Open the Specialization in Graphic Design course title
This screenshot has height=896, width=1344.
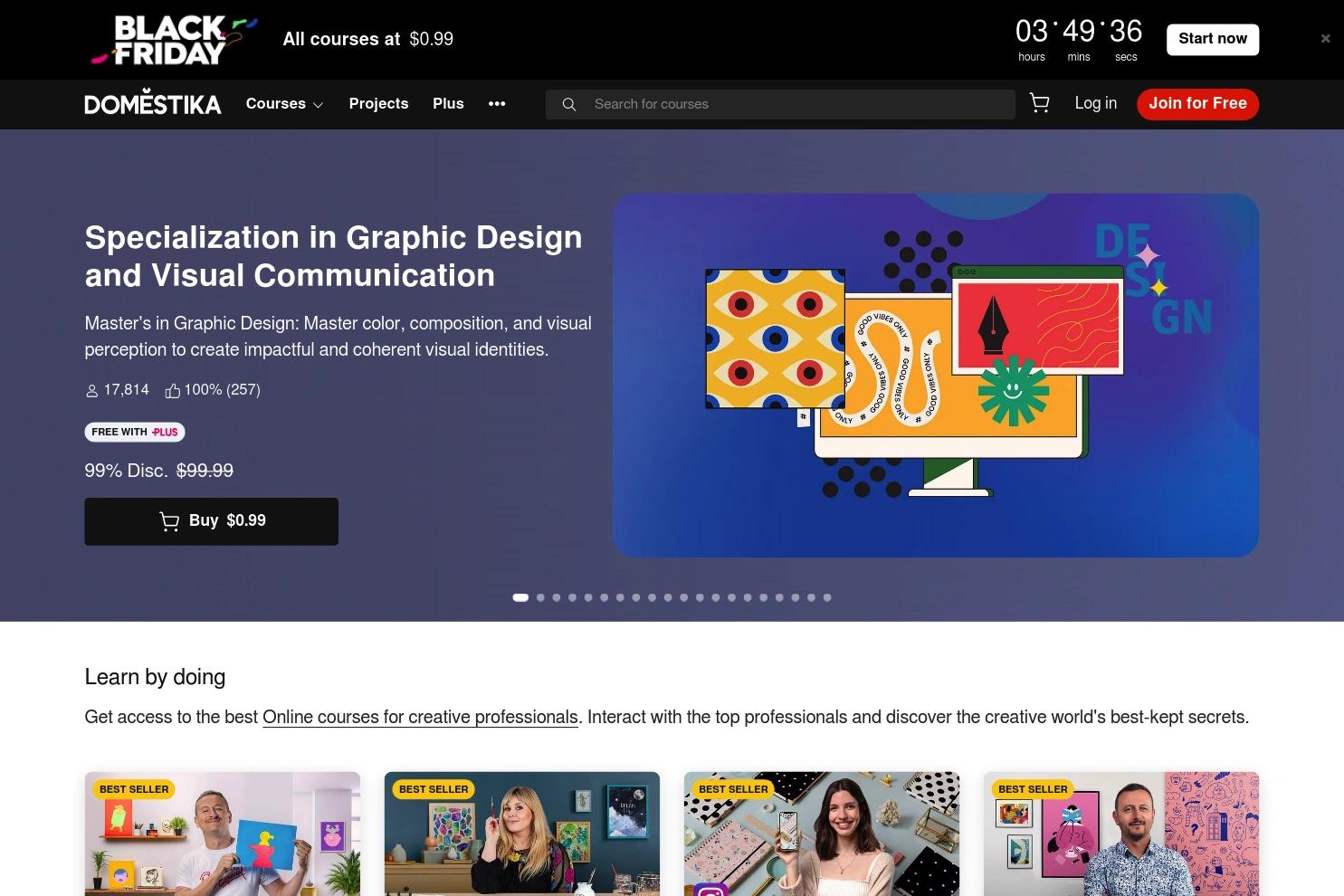[334, 256]
